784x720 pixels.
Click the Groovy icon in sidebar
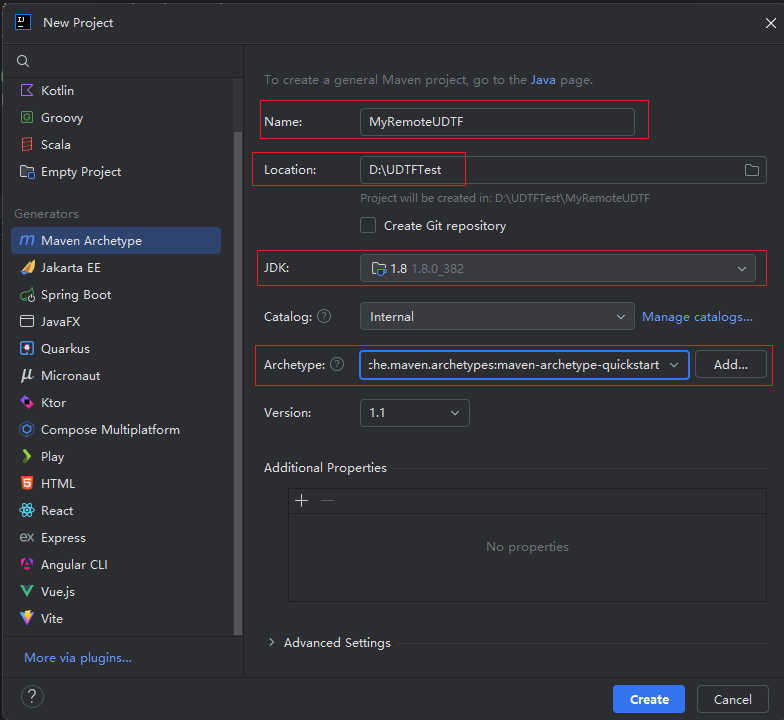[27, 118]
